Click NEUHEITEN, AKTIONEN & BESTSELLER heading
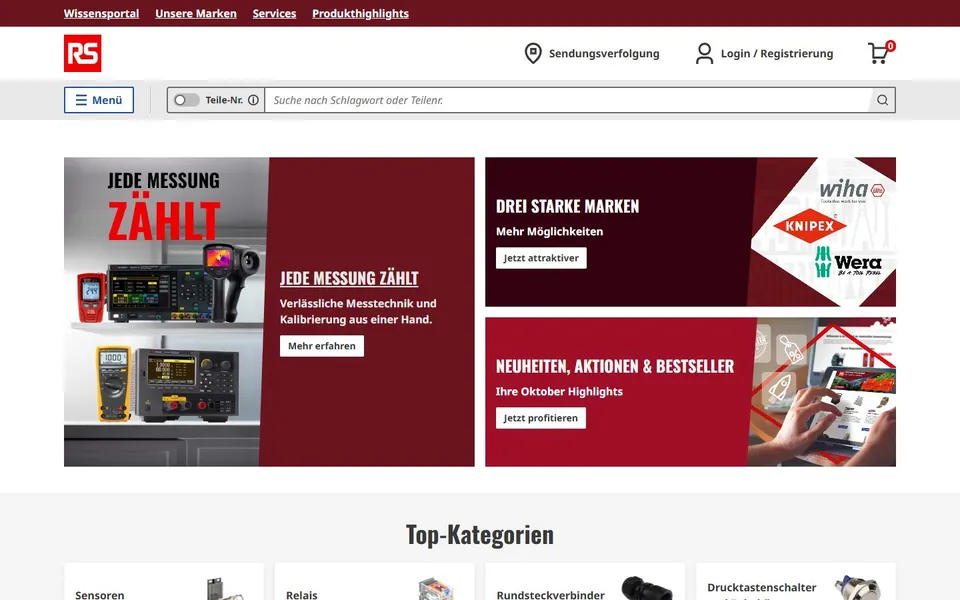Screen dimensions: 960x600 [x=615, y=366]
